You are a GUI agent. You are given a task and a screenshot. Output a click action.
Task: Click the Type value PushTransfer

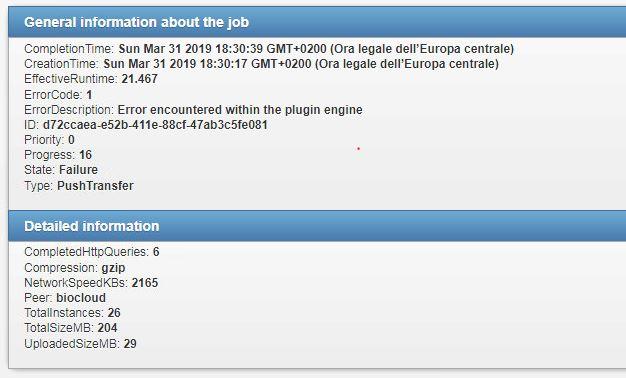click(x=95, y=186)
